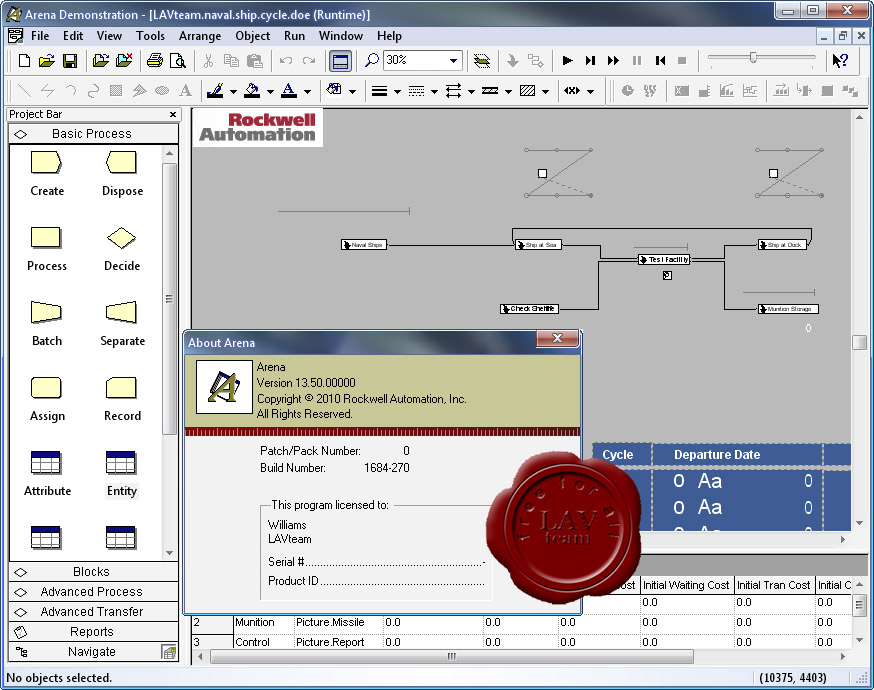Screen dimensions: 874x690
Task: Toggle split screen view
Action: [x=340, y=61]
